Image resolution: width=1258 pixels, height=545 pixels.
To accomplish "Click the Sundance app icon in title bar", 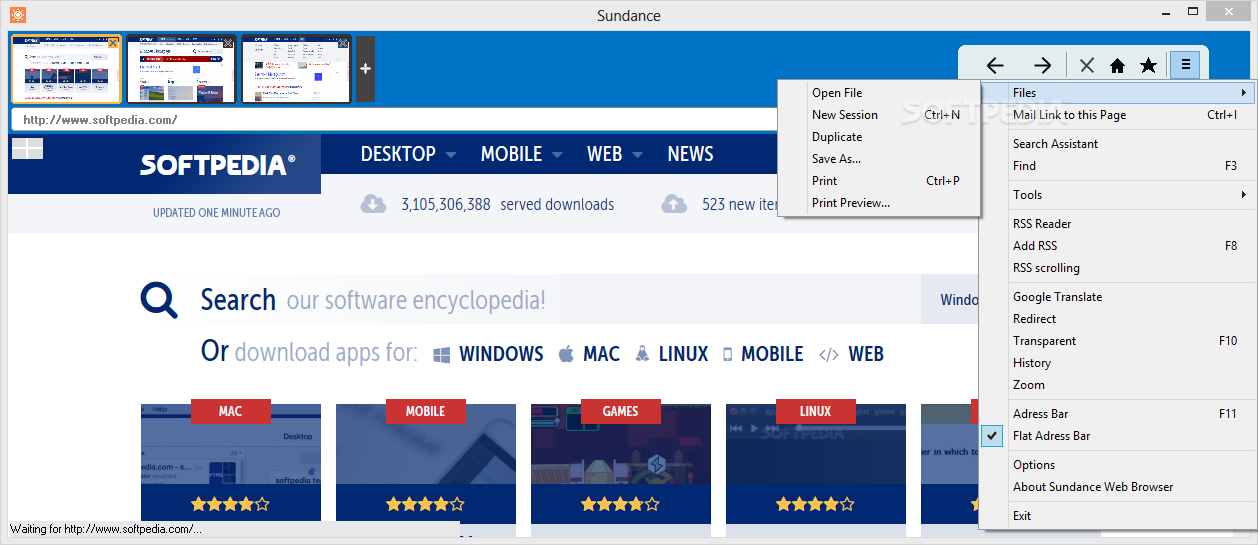I will [17, 15].
